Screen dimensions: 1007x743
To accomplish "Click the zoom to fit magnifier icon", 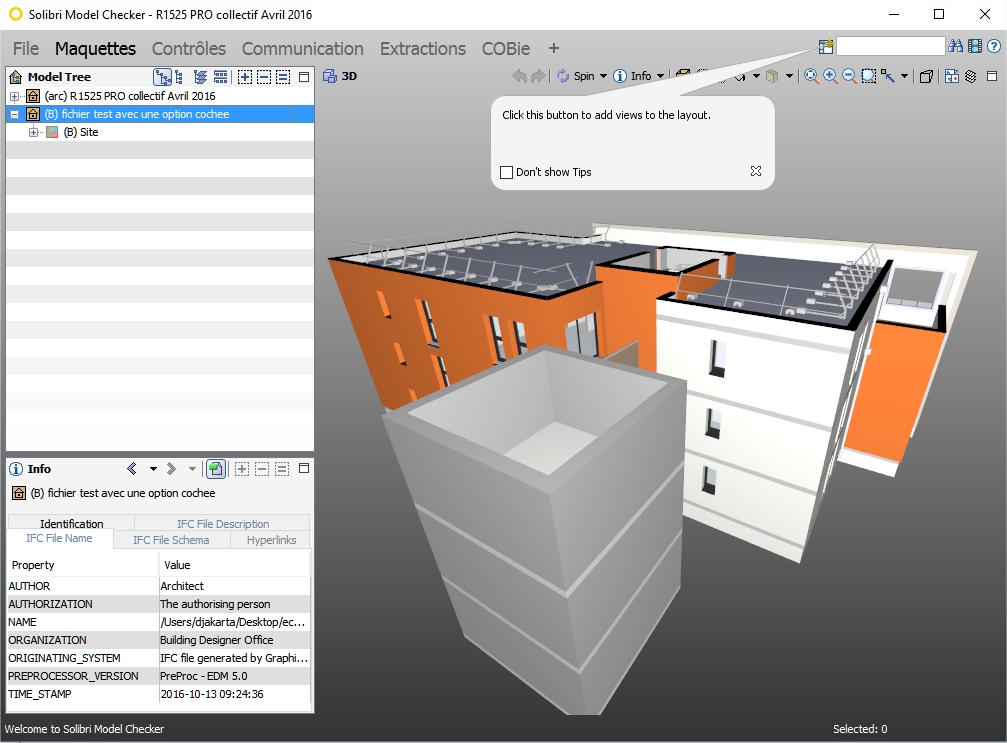I will pos(811,76).
